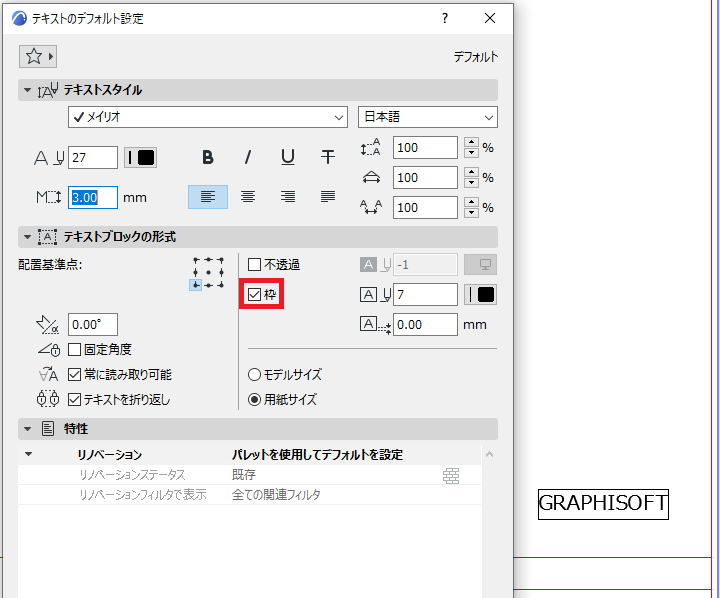Viewport: 720px width, 598px height.
Task: Click the properties list scroll up arrow
Action: coord(489,454)
